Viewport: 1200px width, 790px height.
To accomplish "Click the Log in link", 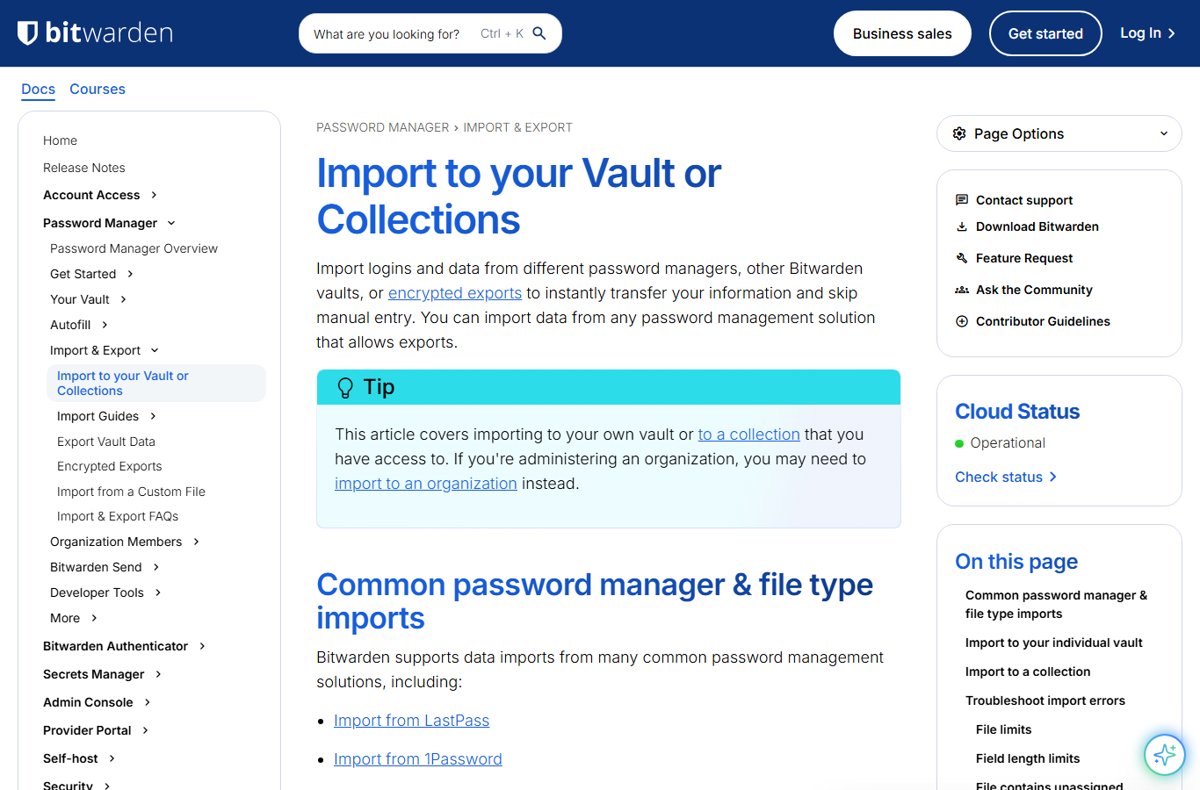I will click(x=1148, y=33).
